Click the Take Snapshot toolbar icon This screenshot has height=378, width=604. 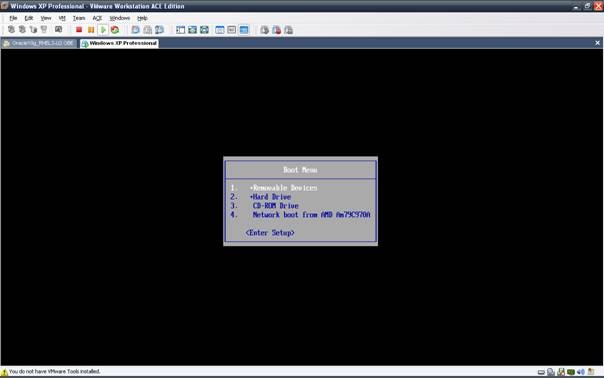(x=136, y=30)
